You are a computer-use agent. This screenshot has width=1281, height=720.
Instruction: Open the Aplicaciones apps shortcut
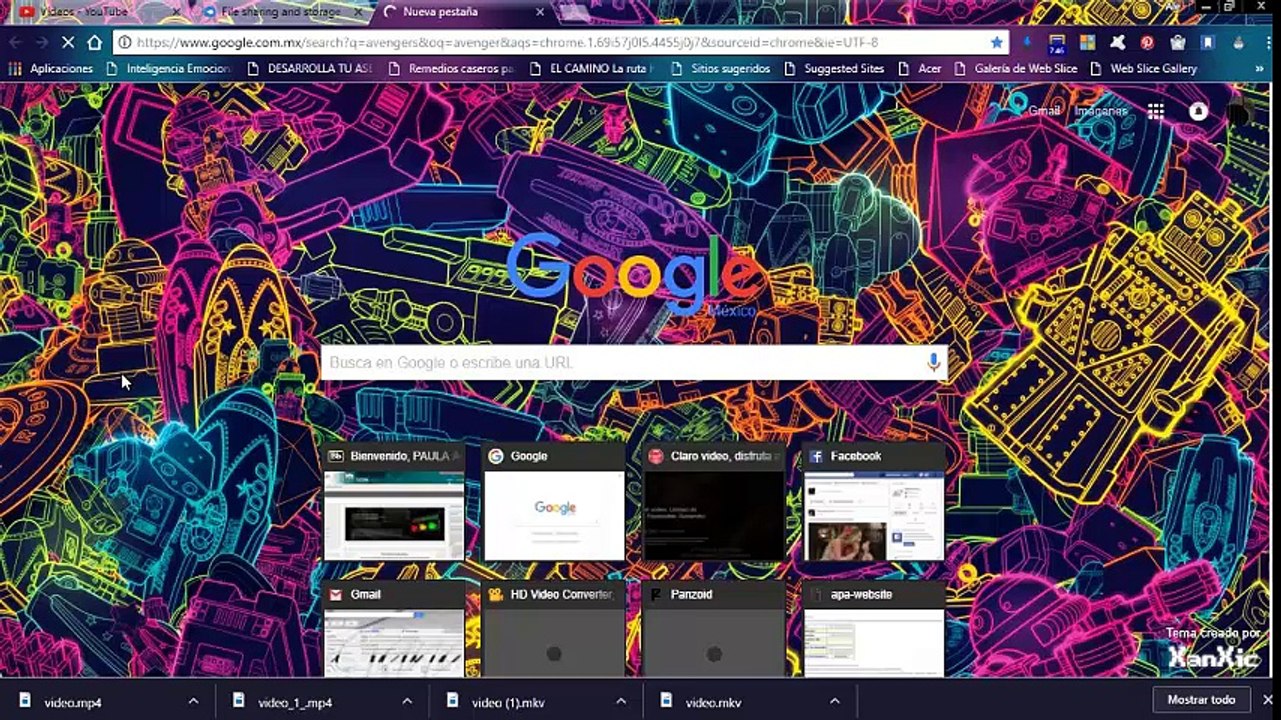pyautogui.click(x=51, y=69)
